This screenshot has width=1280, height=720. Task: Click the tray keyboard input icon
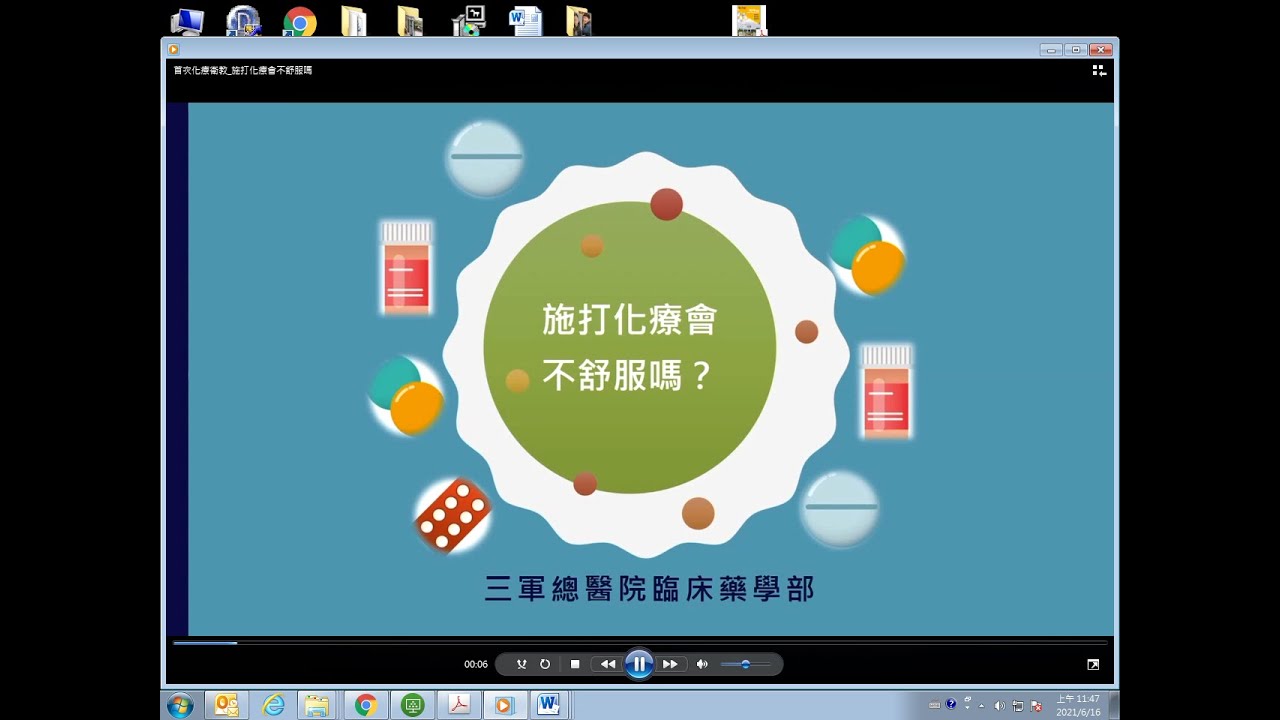(x=934, y=705)
